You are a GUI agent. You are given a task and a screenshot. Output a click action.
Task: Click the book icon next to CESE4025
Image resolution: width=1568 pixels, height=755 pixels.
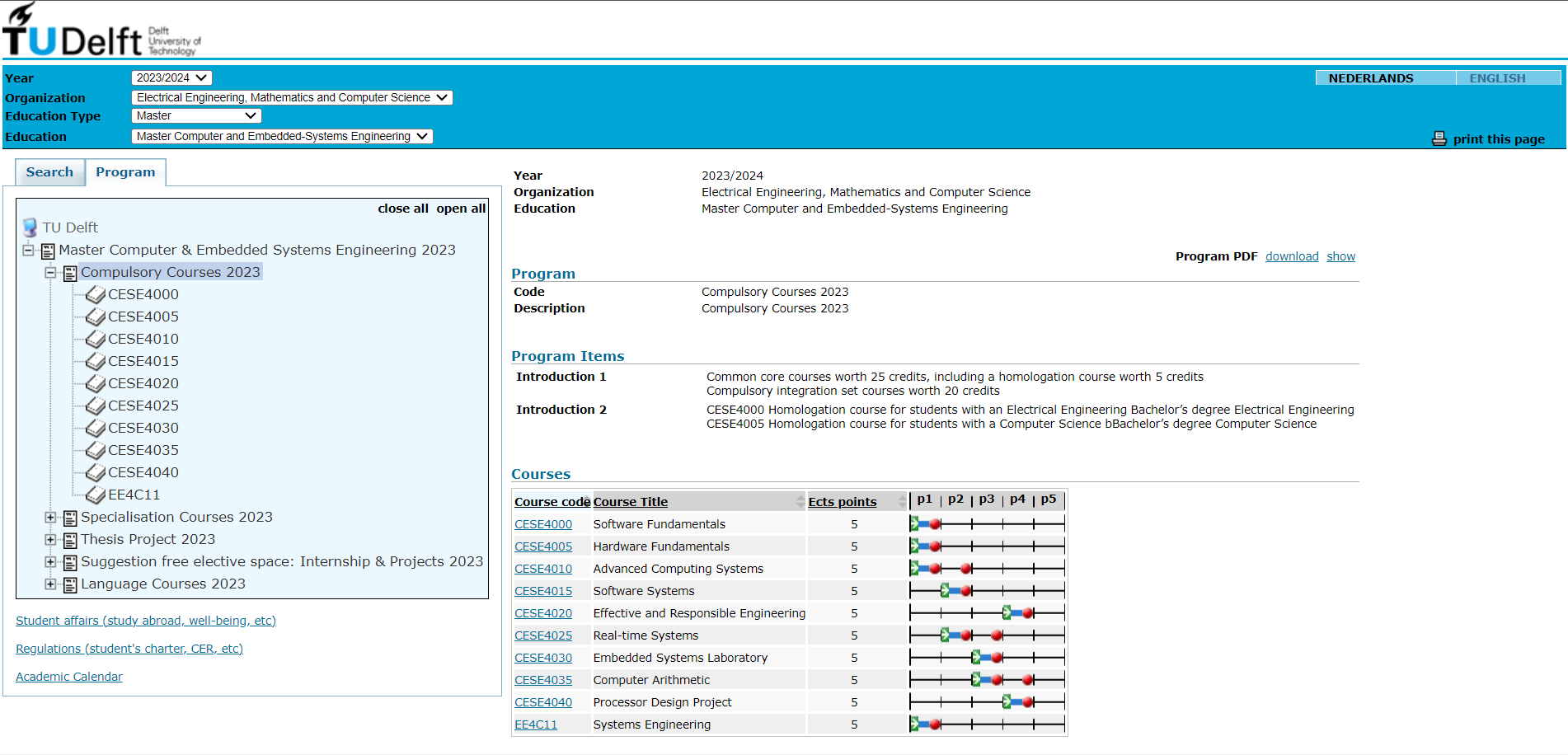[96, 406]
